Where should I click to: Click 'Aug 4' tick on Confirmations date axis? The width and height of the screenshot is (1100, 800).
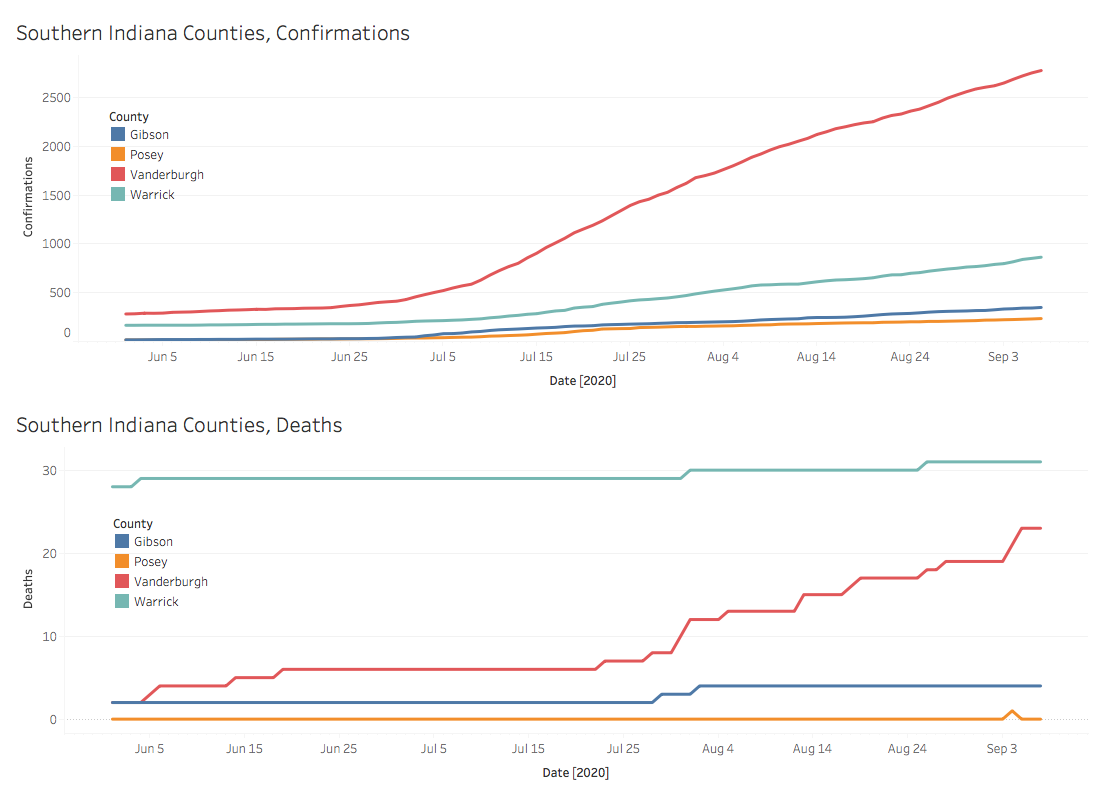(x=722, y=357)
